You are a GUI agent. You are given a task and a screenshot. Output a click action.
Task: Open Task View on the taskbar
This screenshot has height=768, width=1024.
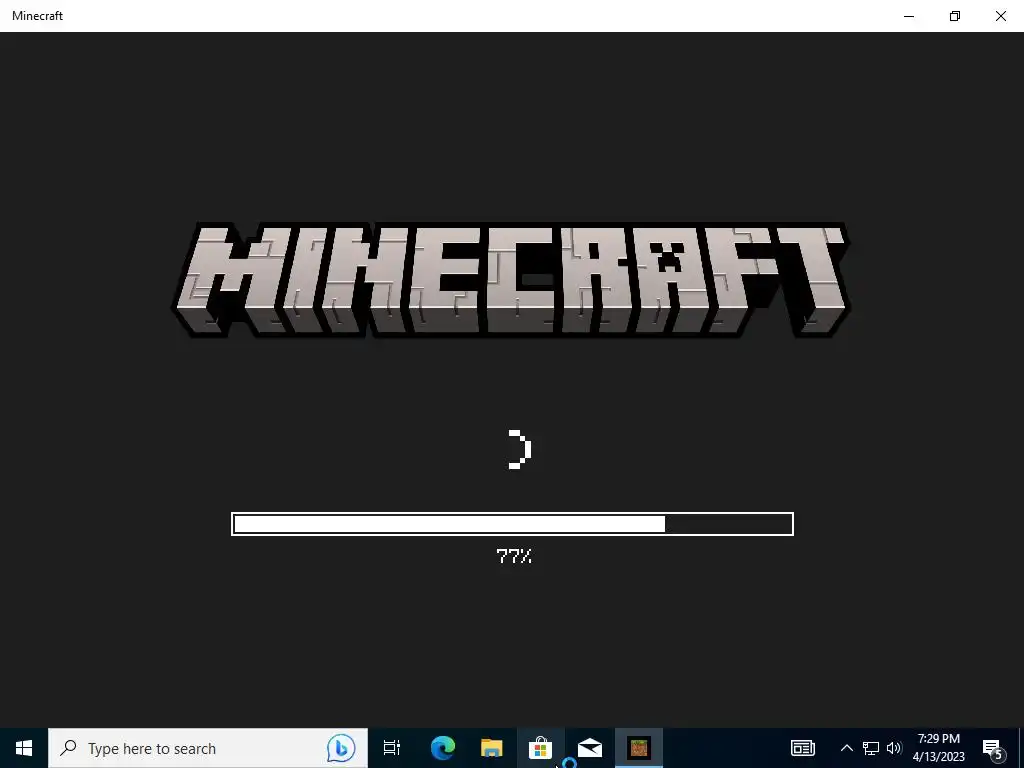tap(392, 748)
